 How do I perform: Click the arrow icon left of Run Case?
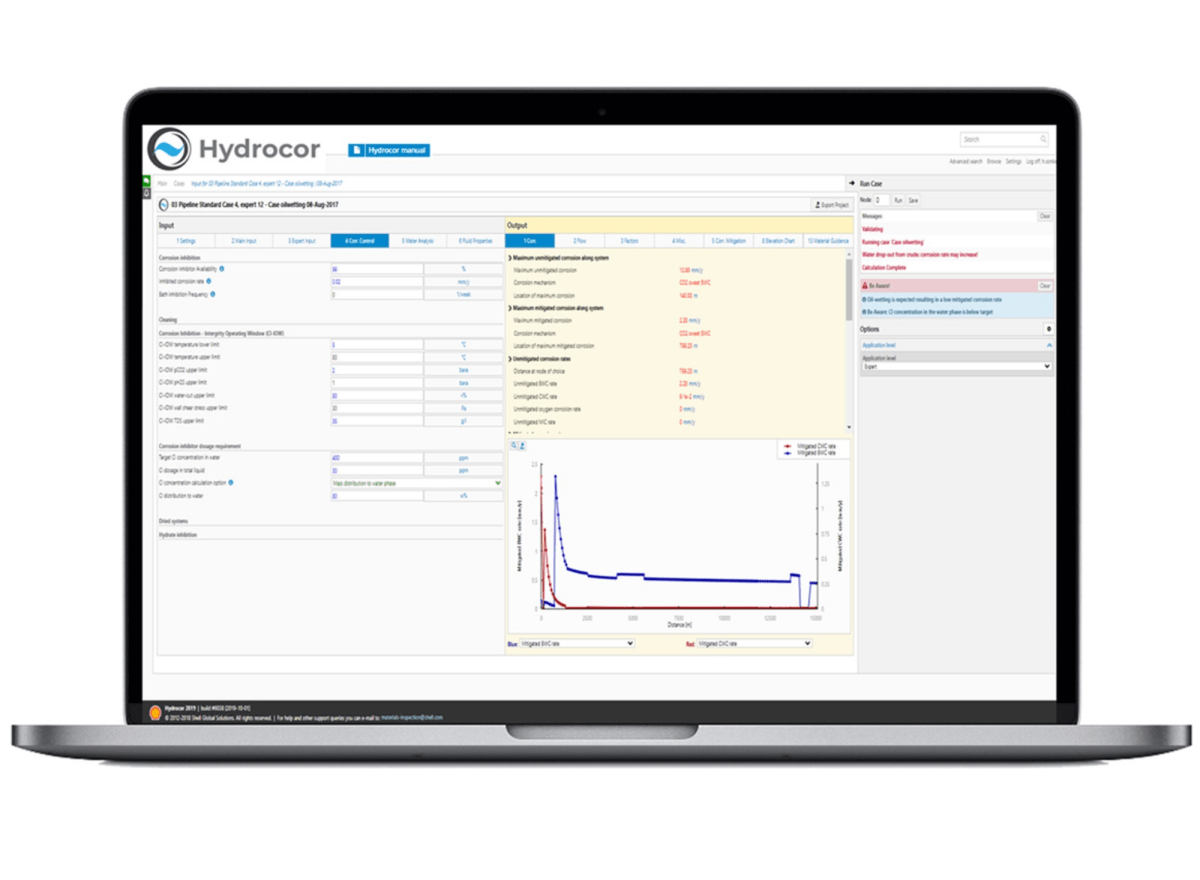tap(853, 184)
